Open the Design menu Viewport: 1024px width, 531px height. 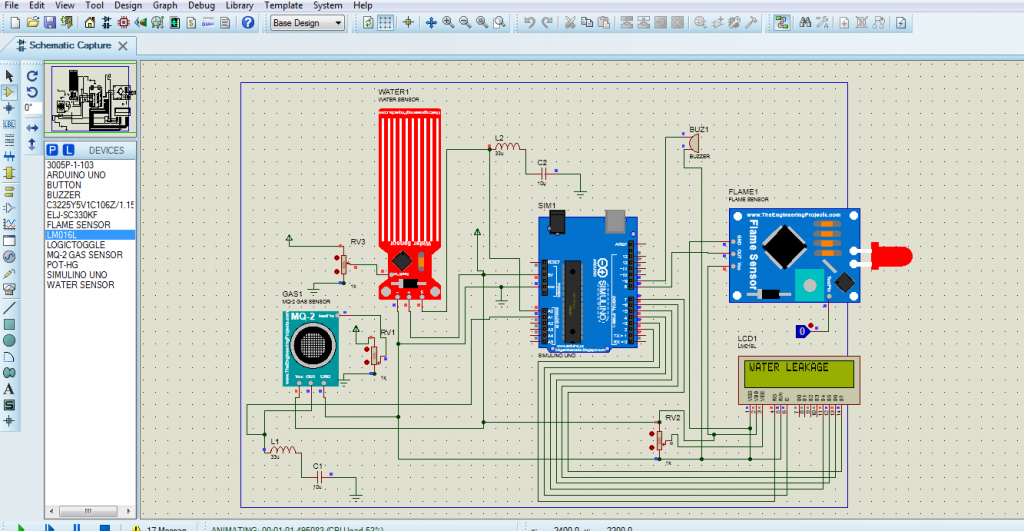(x=128, y=5)
